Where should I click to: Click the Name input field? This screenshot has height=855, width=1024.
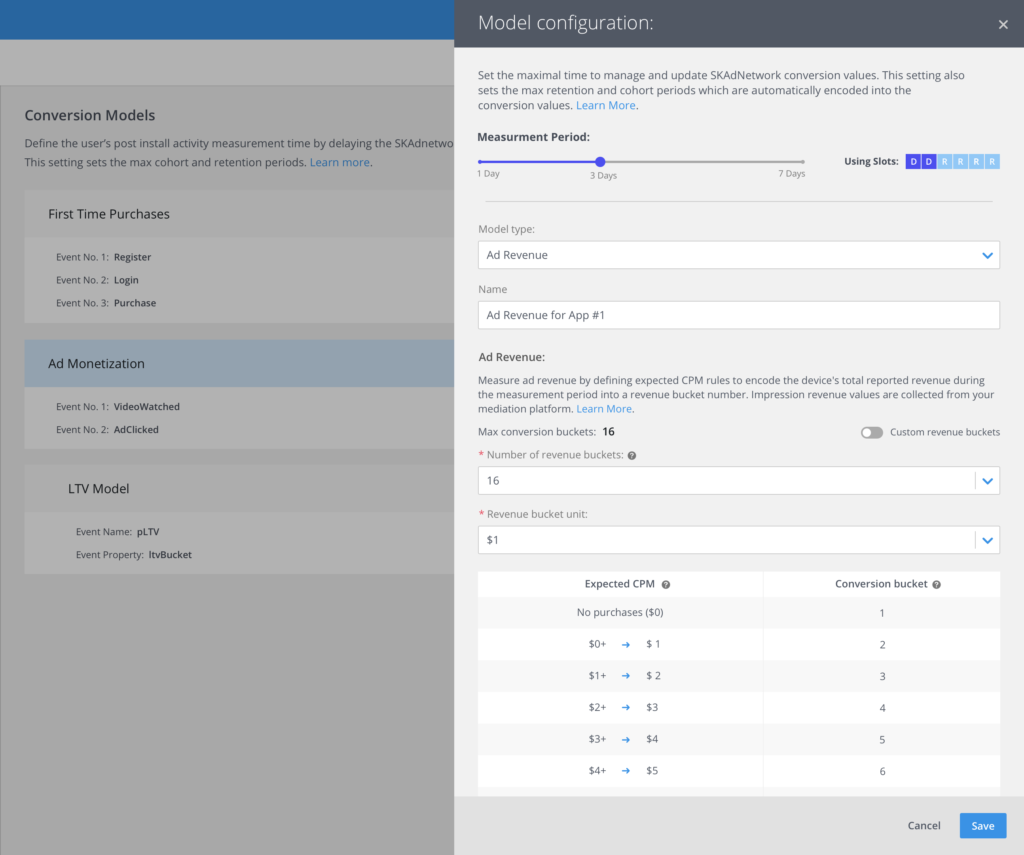[738, 315]
